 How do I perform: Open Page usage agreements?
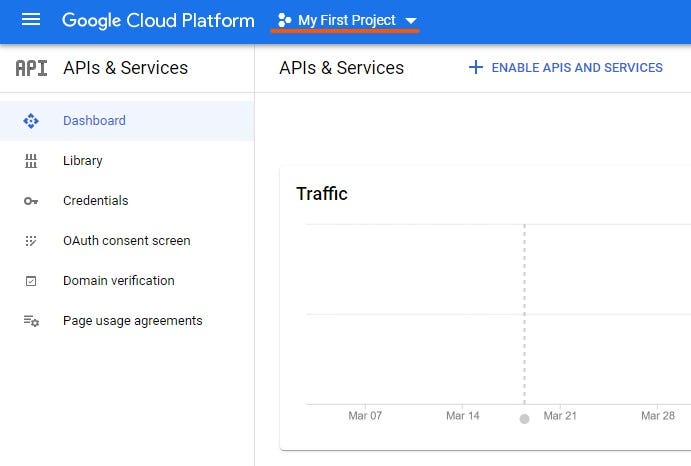127,321
